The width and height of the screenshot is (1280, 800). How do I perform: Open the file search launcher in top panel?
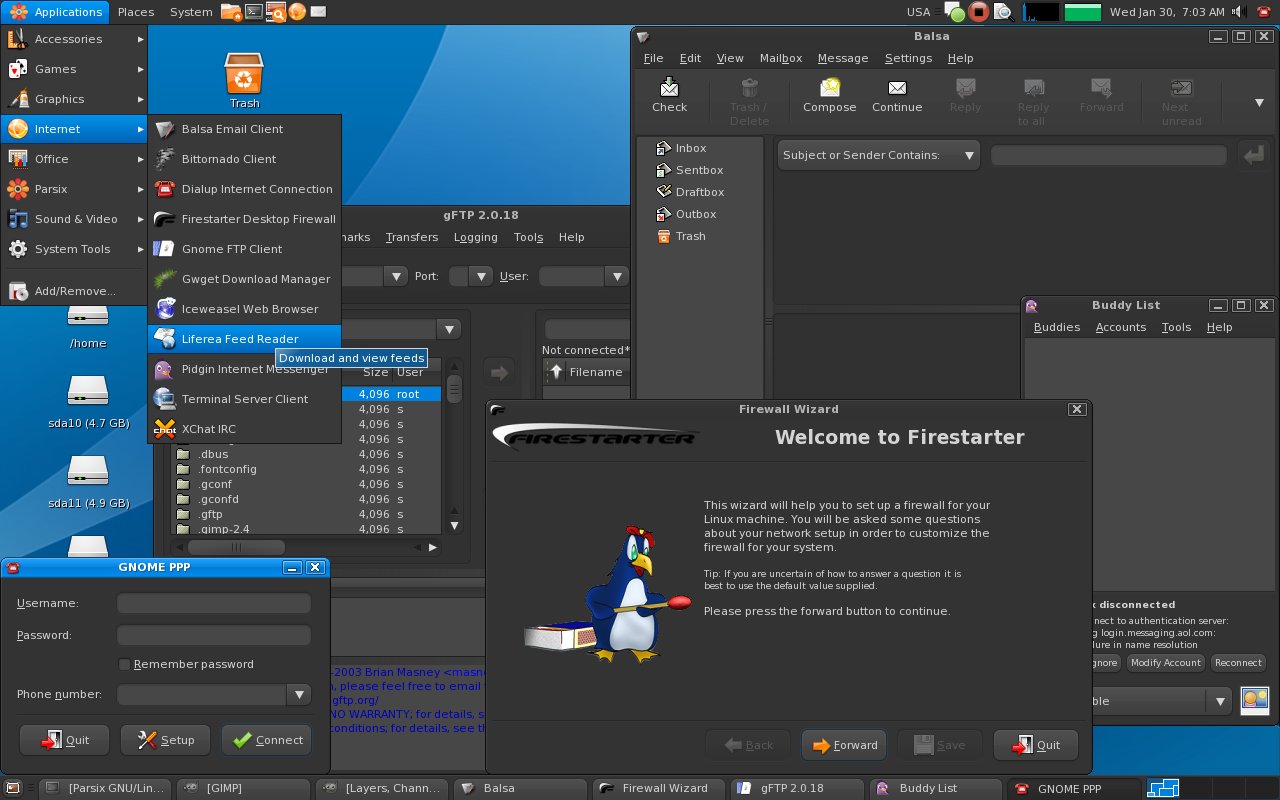(x=277, y=12)
